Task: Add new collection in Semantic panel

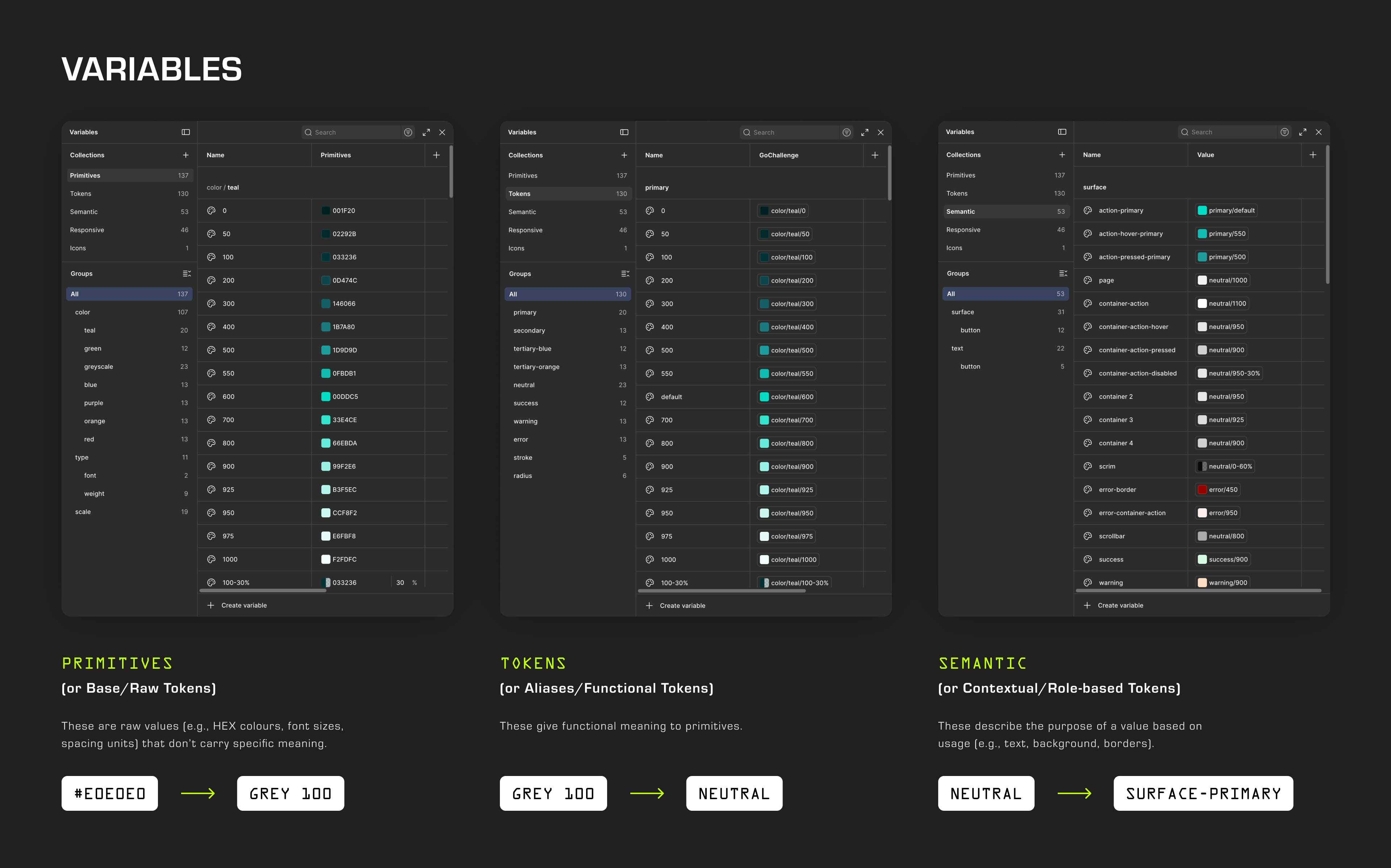Action: tap(1062, 154)
